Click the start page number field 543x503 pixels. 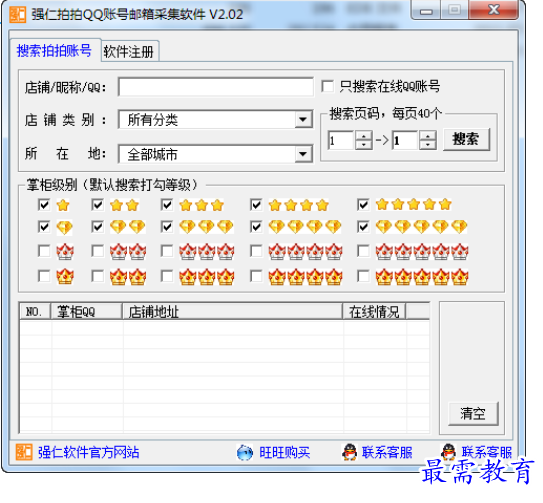click(x=341, y=140)
